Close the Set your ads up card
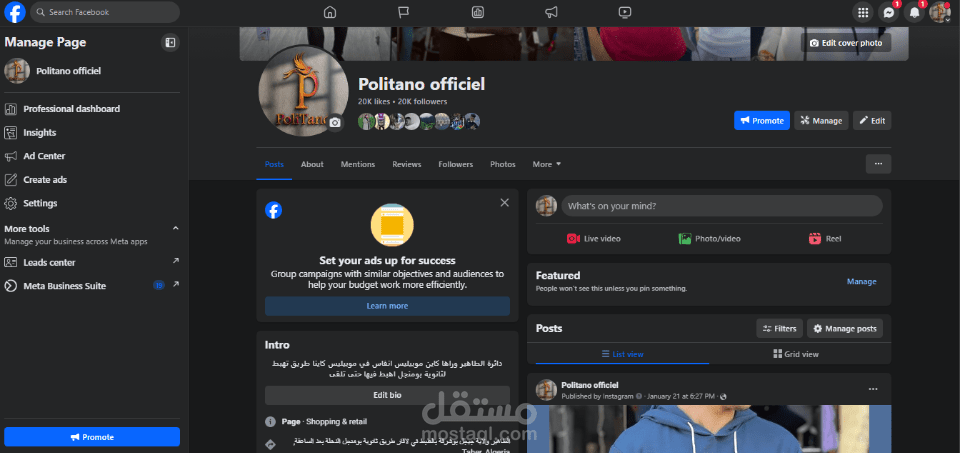 (504, 203)
